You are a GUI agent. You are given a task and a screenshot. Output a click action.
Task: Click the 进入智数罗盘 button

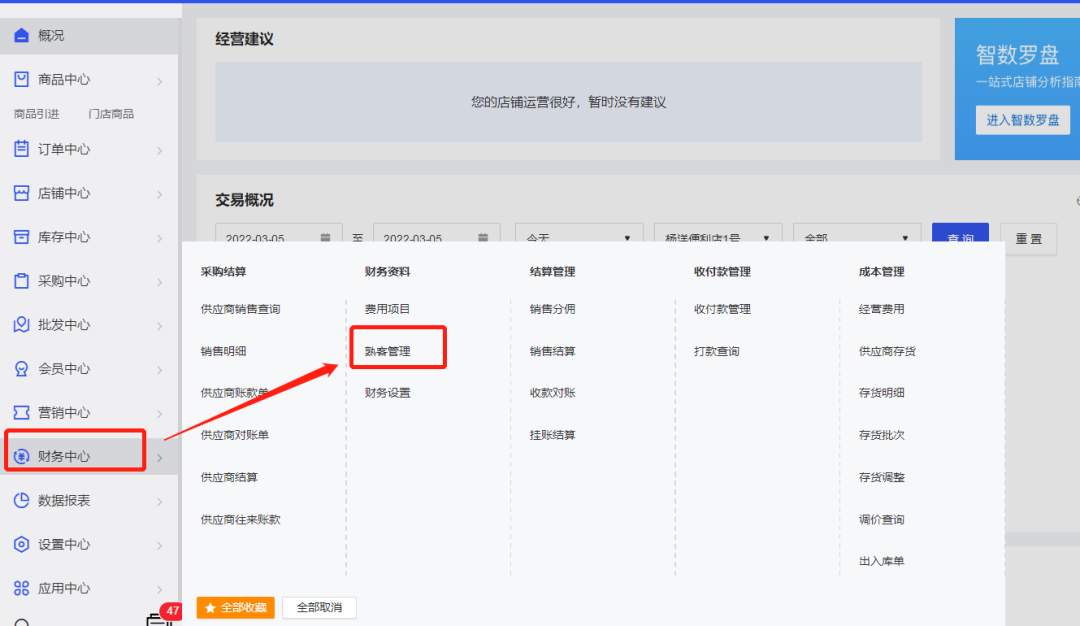[x=1022, y=120]
